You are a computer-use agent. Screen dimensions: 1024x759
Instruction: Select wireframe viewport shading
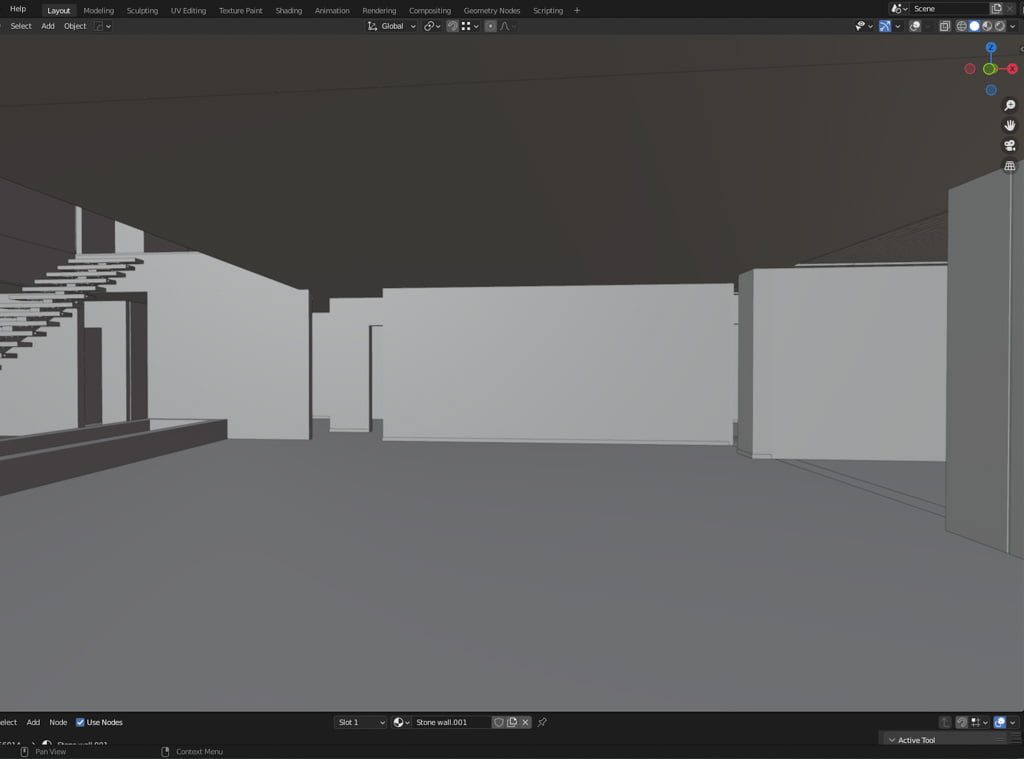(961, 26)
